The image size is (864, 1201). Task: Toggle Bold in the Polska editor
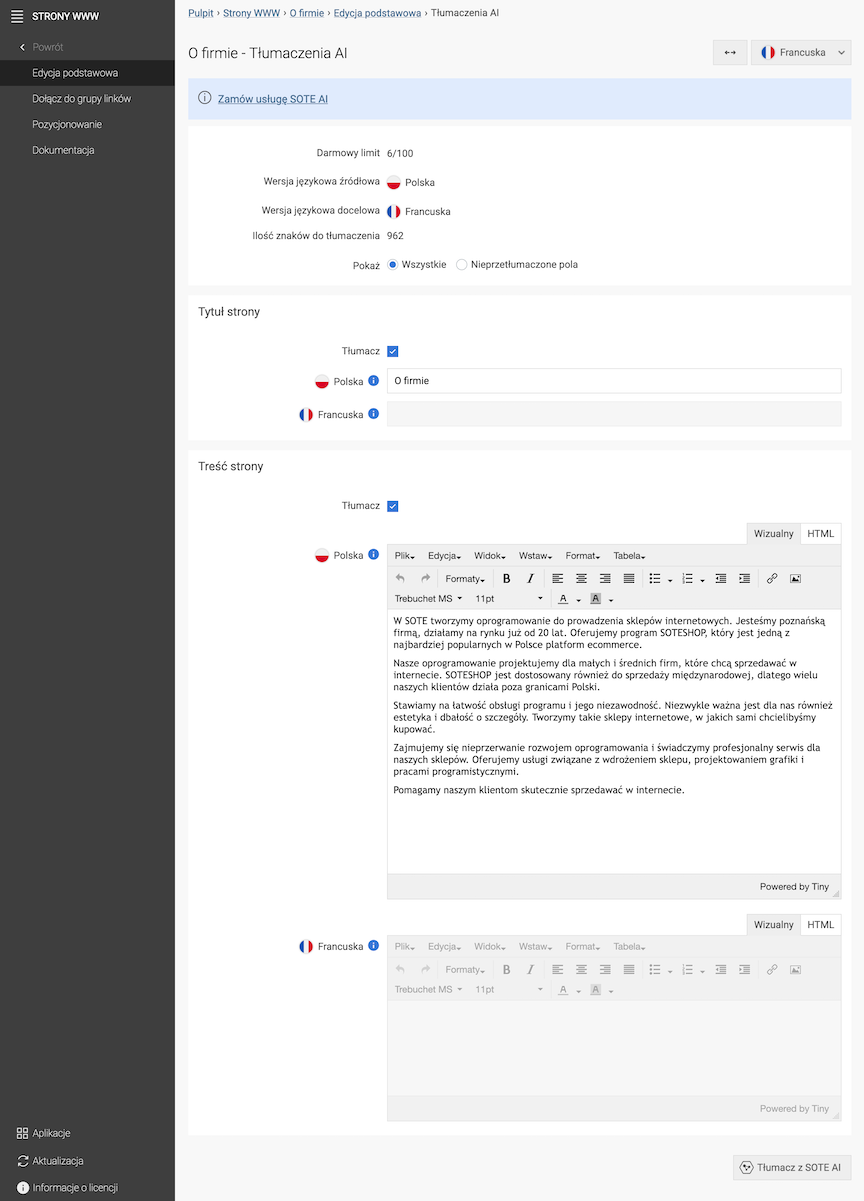pos(507,578)
